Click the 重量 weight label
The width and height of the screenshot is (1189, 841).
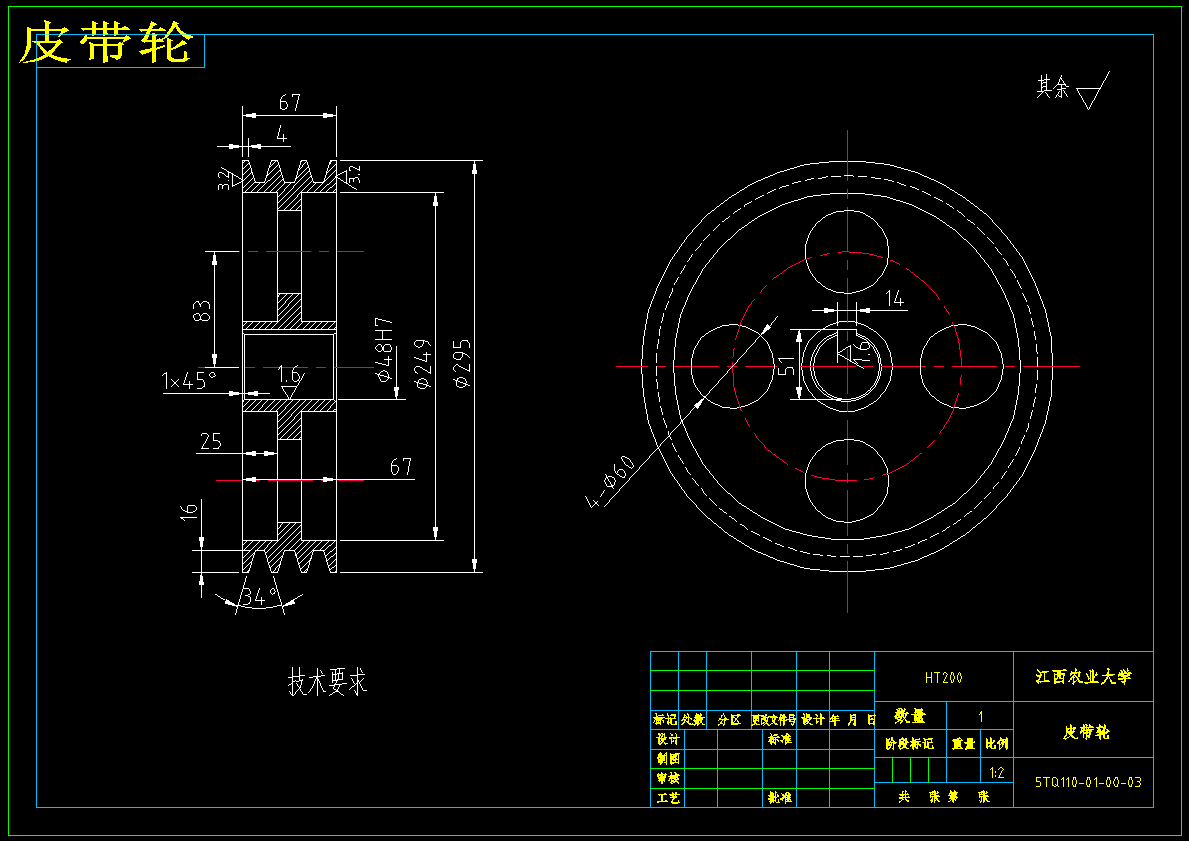click(x=964, y=744)
